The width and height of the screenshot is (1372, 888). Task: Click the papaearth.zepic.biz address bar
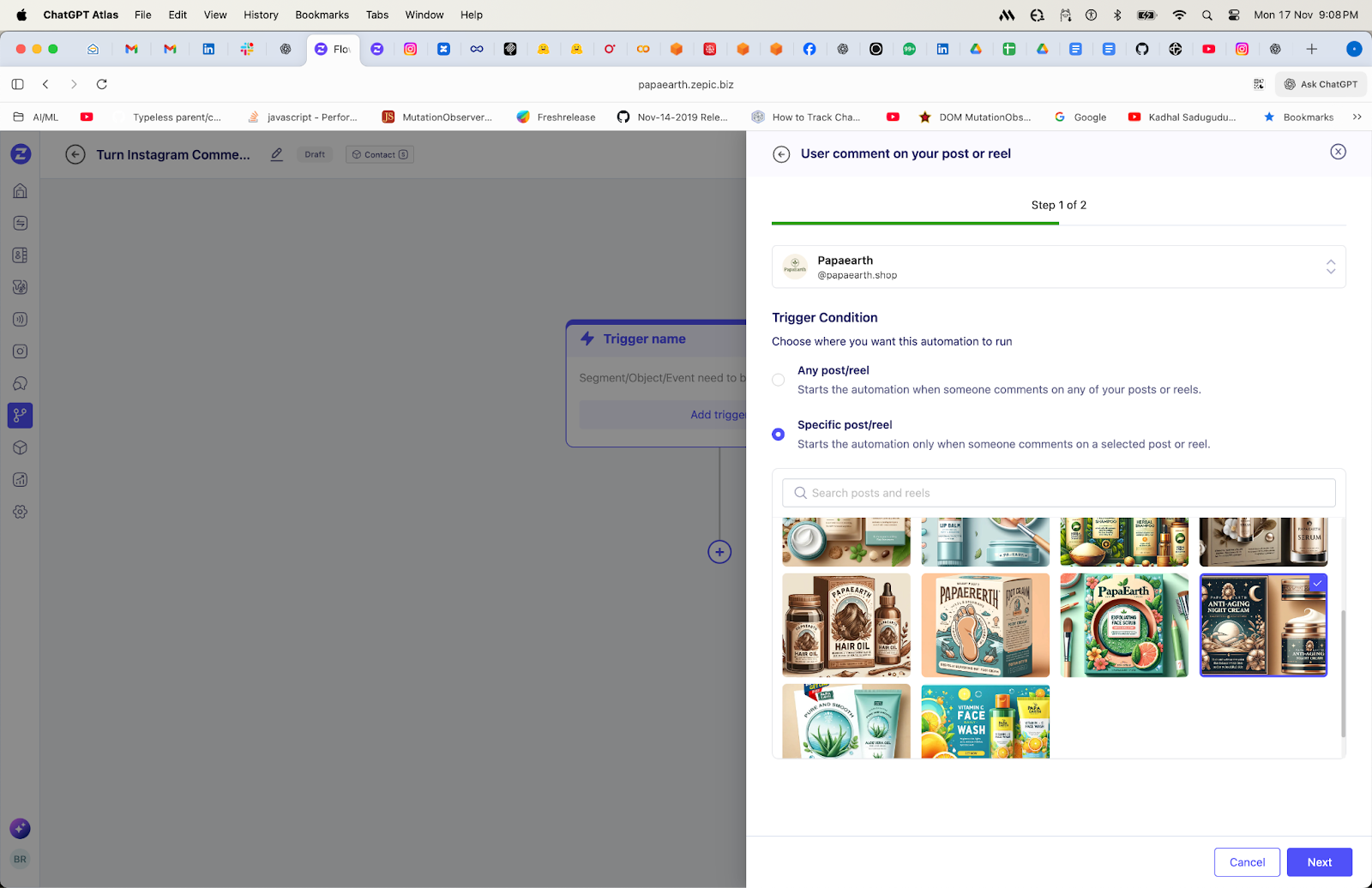[x=686, y=84]
